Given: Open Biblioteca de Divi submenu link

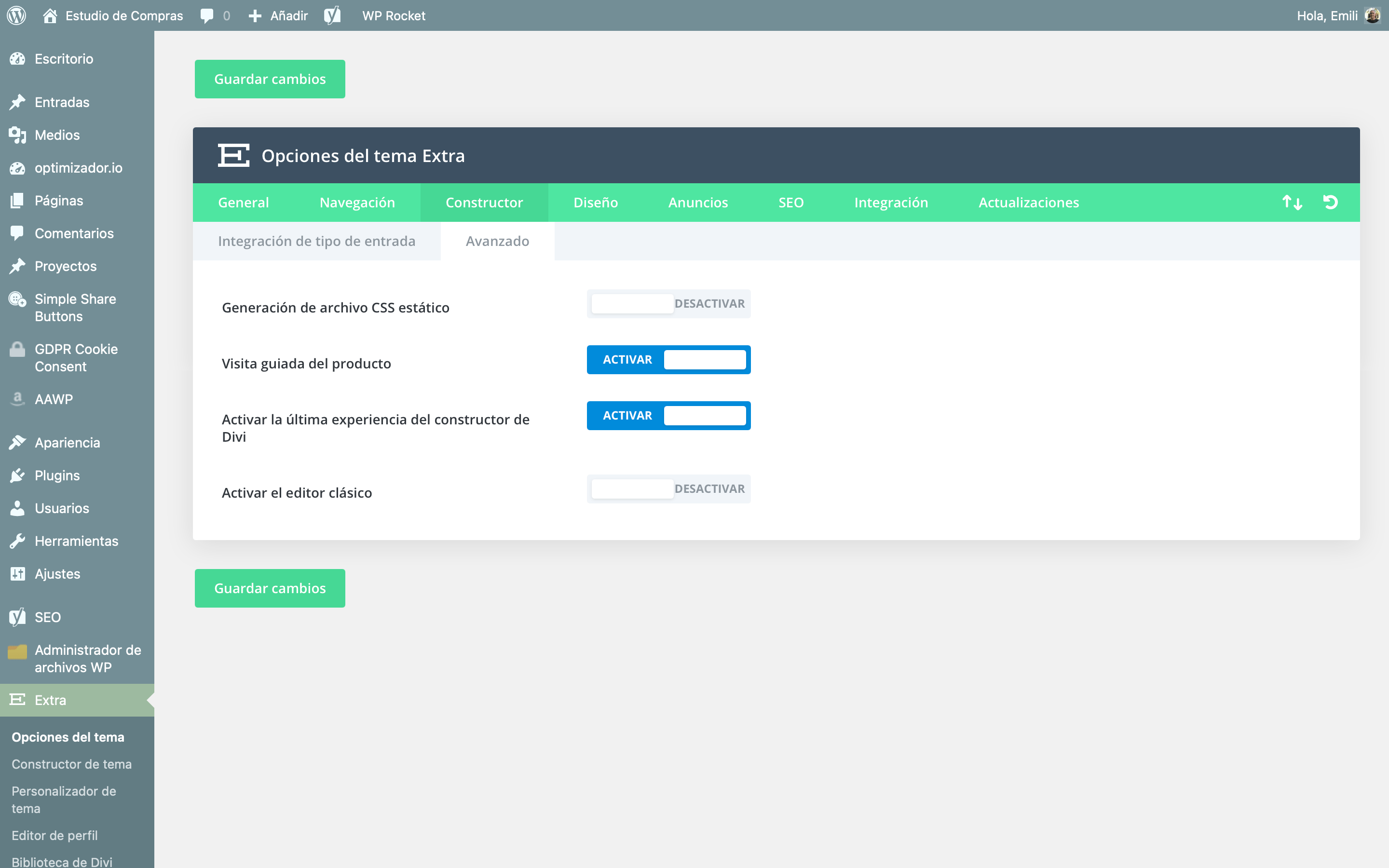Looking at the screenshot, I should pos(62,862).
